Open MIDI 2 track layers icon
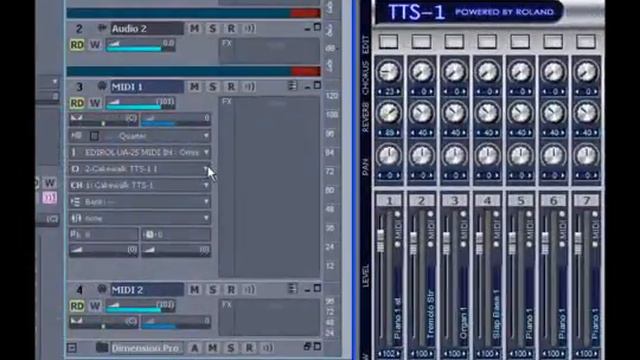This screenshot has height=360, width=640. pyautogui.click(x=292, y=289)
